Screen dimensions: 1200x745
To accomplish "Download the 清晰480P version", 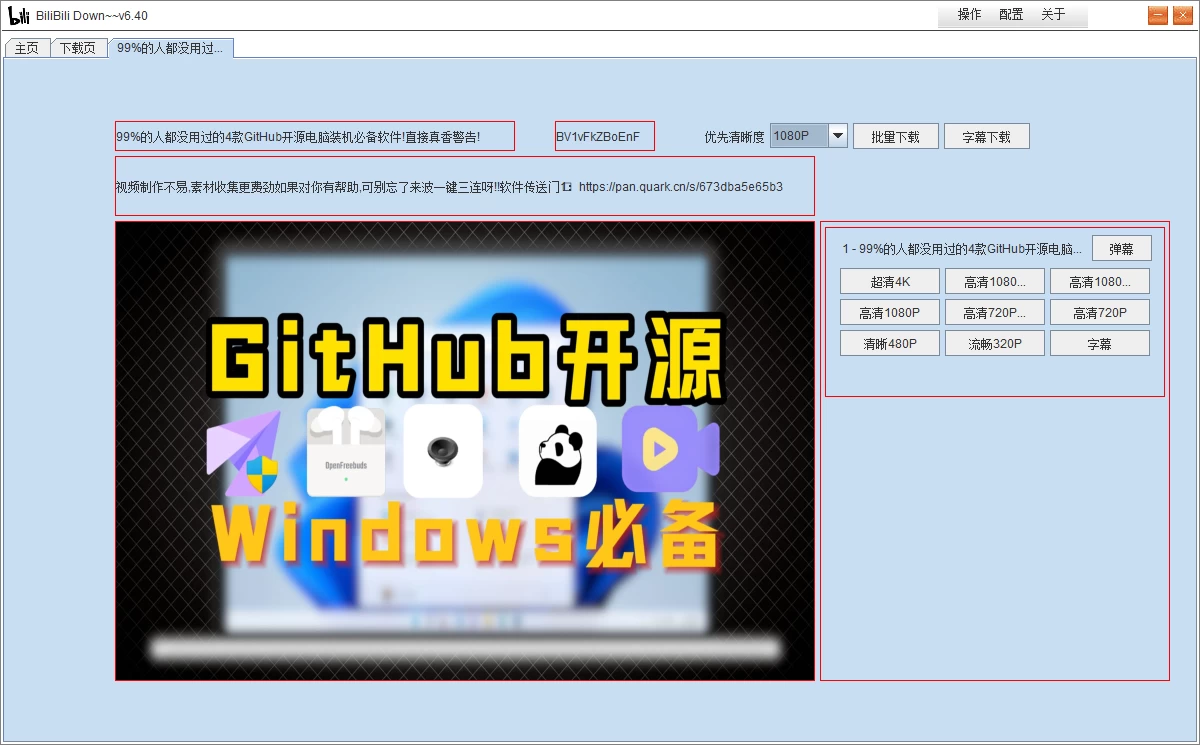I will click(x=889, y=342).
